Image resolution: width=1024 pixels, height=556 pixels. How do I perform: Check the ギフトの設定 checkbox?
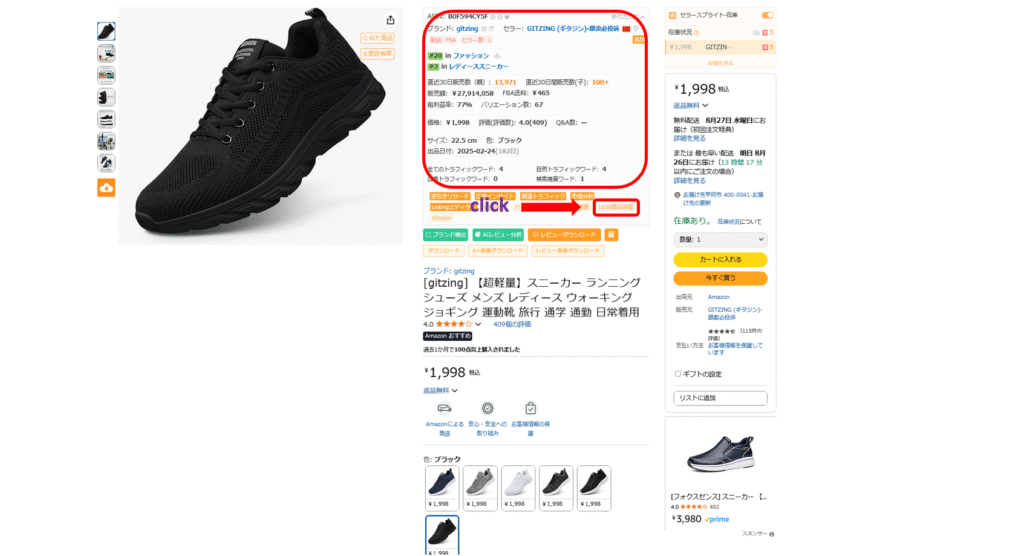point(677,374)
